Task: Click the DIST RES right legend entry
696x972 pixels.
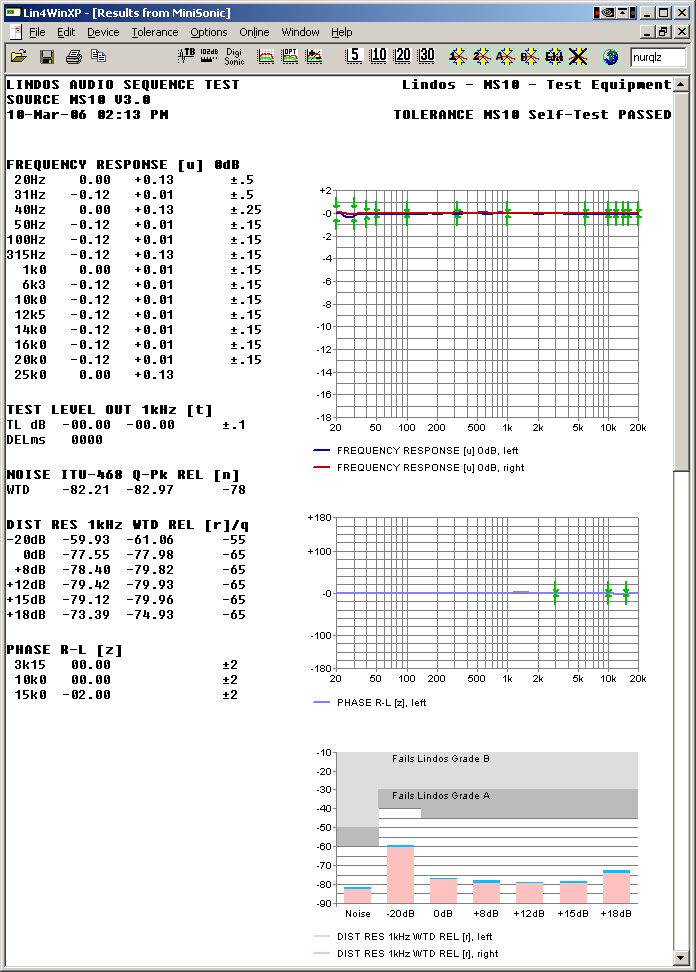Action: [405, 953]
